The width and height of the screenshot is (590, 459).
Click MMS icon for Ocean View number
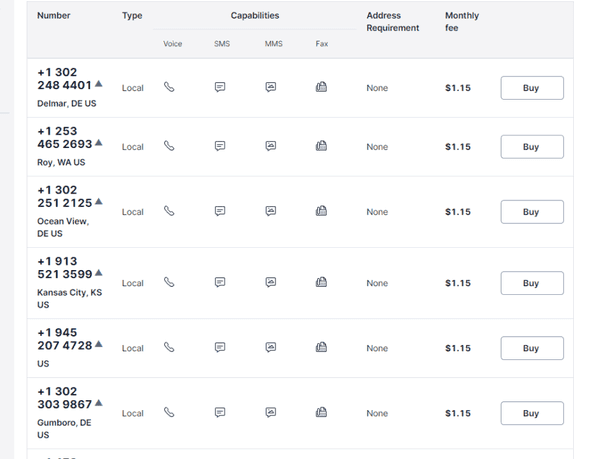click(271, 211)
